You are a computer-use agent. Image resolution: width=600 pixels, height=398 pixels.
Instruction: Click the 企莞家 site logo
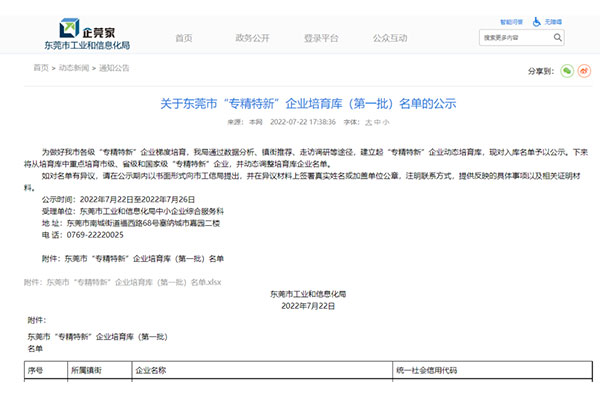(87, 28)
